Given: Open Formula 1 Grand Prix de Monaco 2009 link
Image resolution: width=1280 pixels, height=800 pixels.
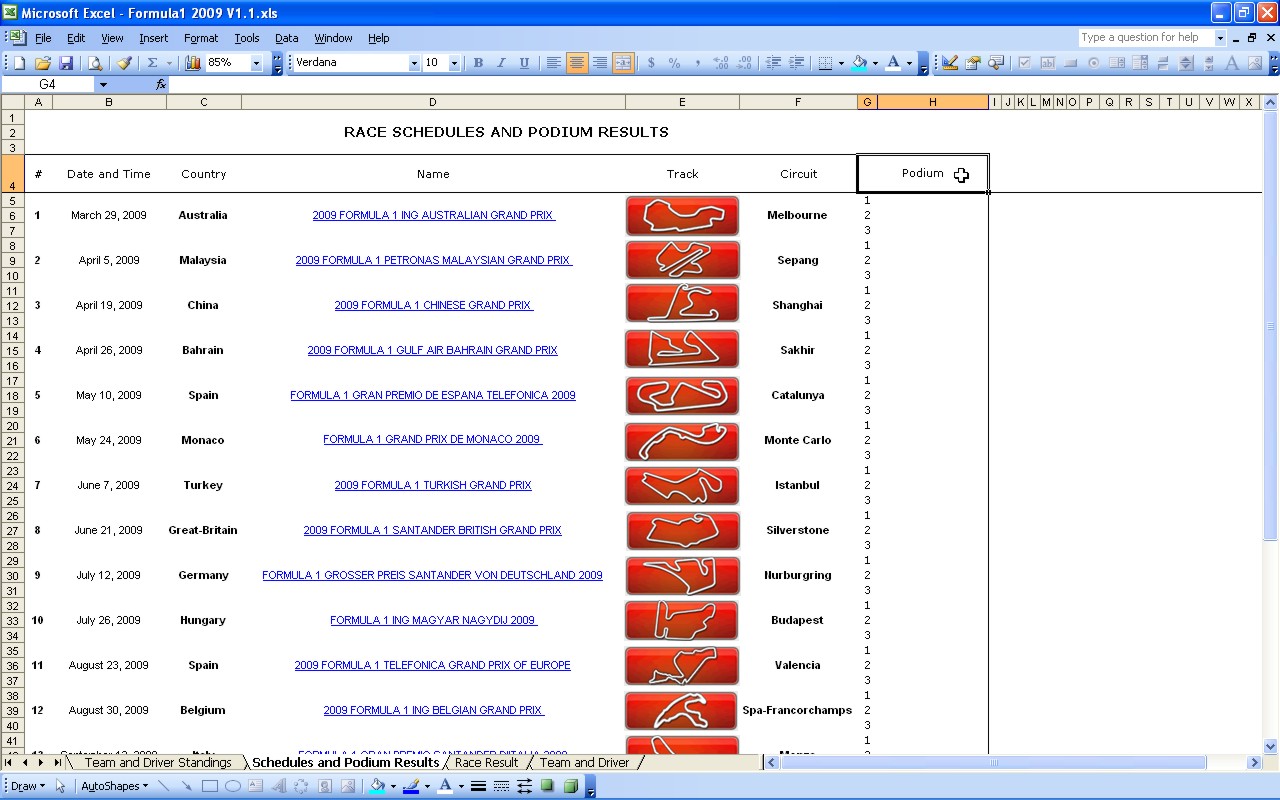Looking at the screenshot, I should pyautogui.click(x=433, y=439).
